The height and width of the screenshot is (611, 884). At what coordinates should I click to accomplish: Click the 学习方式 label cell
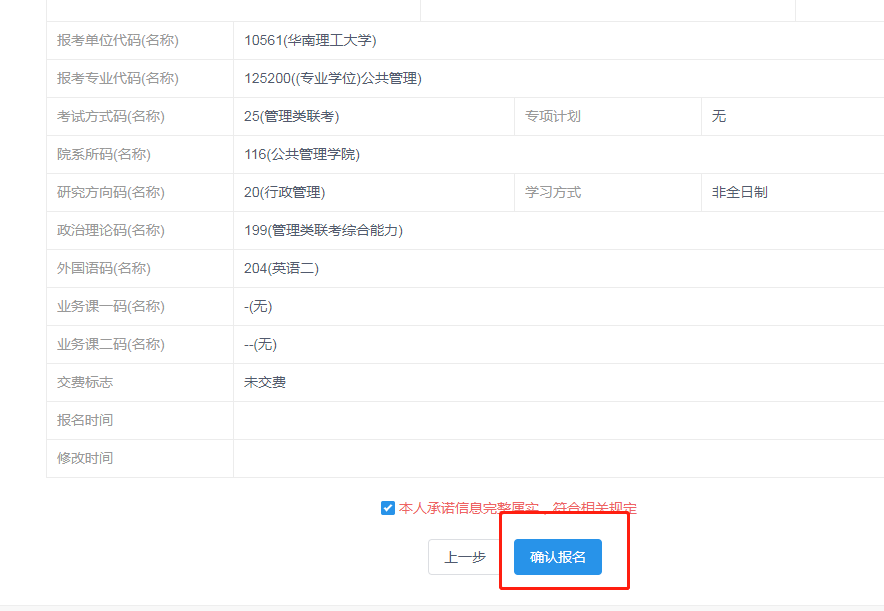click(553, 193)
